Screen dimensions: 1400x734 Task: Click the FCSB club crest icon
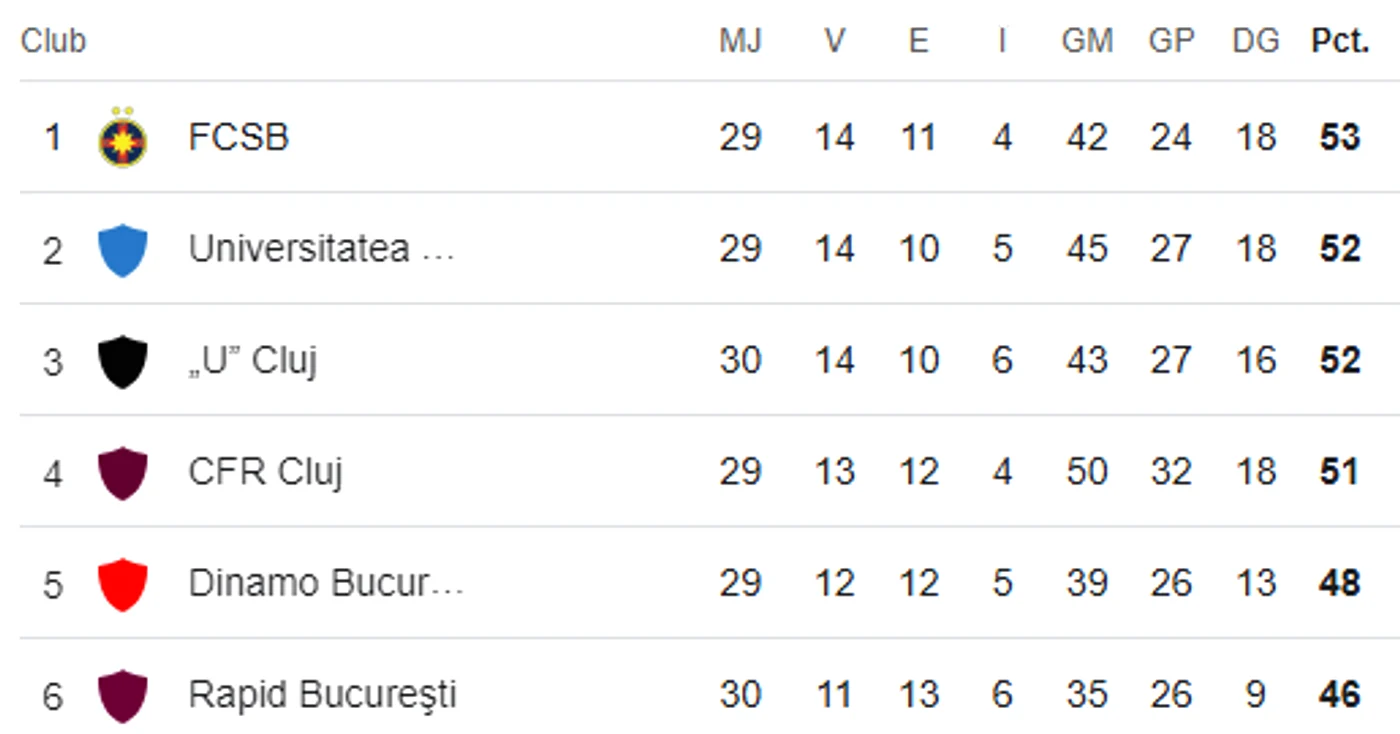123,137
